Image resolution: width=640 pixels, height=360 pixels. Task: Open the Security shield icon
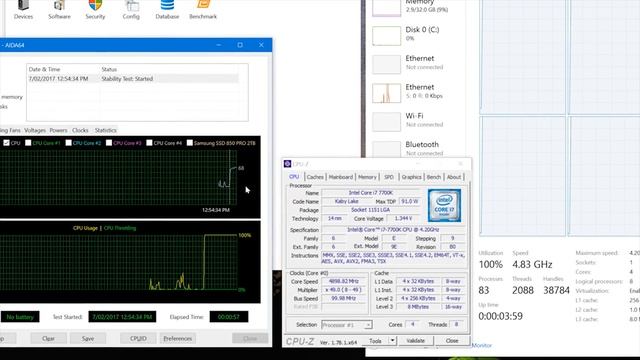coord(95,10)
